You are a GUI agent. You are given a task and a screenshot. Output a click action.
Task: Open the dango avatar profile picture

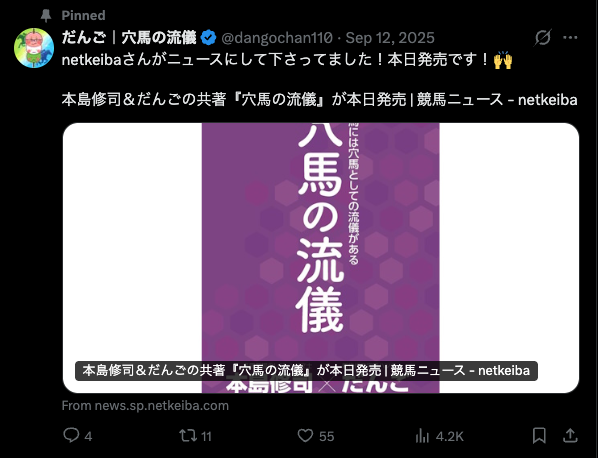coord(34,48)
